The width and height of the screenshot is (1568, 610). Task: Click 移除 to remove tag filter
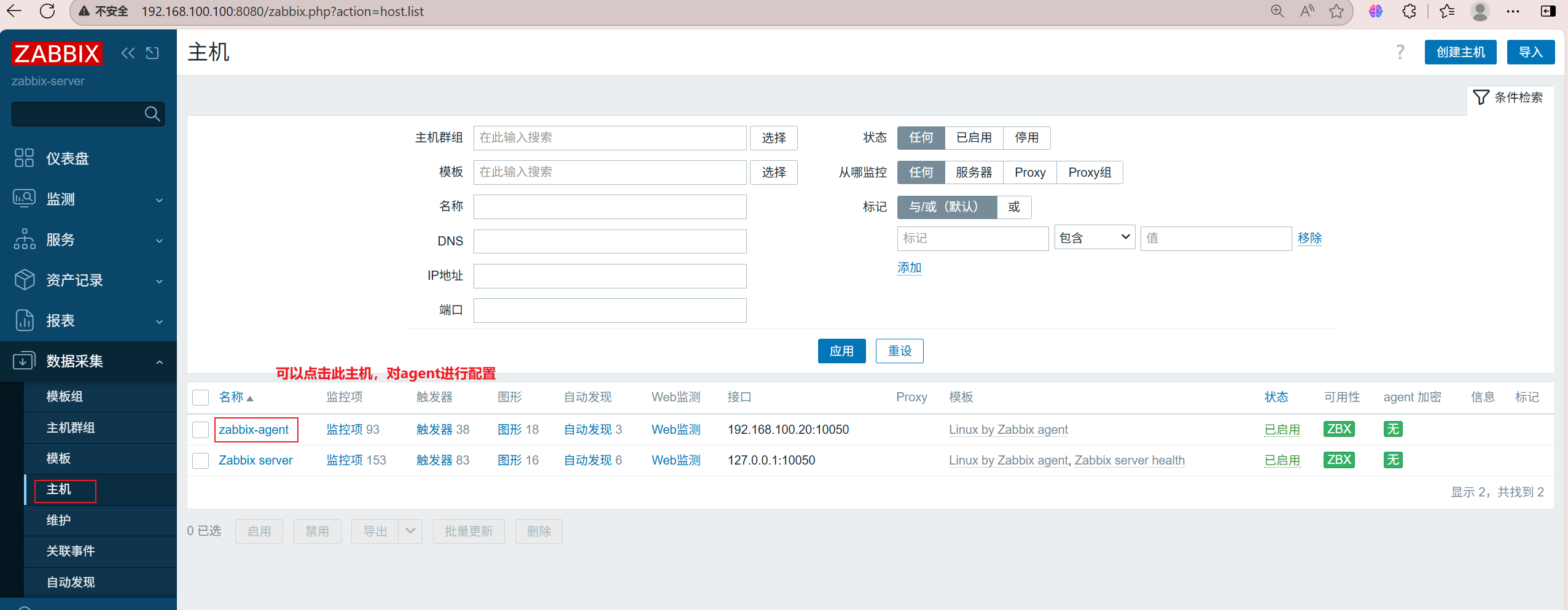(x=1309, y=238)
